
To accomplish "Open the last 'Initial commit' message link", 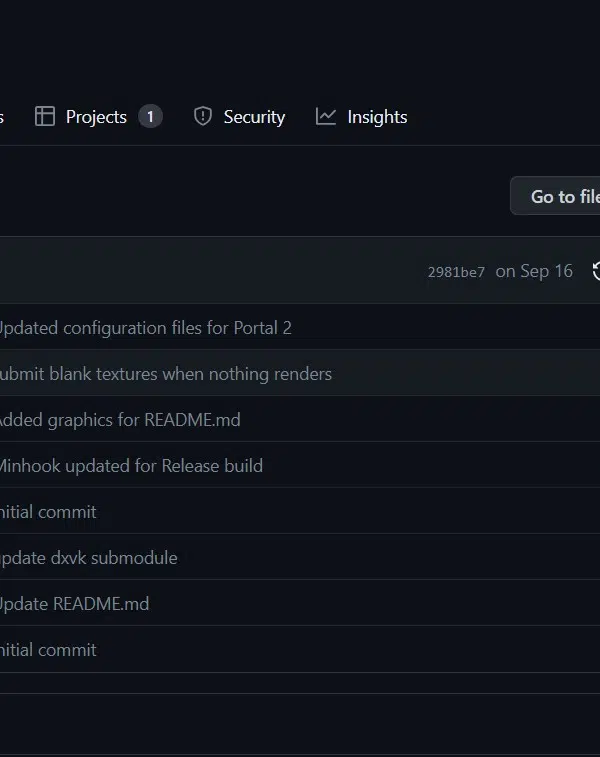I will click(48, 650).
